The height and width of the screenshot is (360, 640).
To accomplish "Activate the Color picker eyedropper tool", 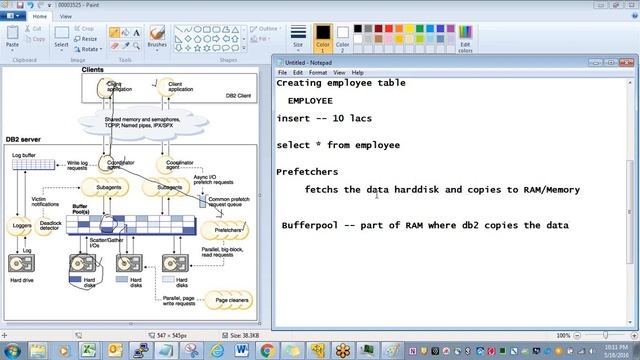I will coord(125,46).
